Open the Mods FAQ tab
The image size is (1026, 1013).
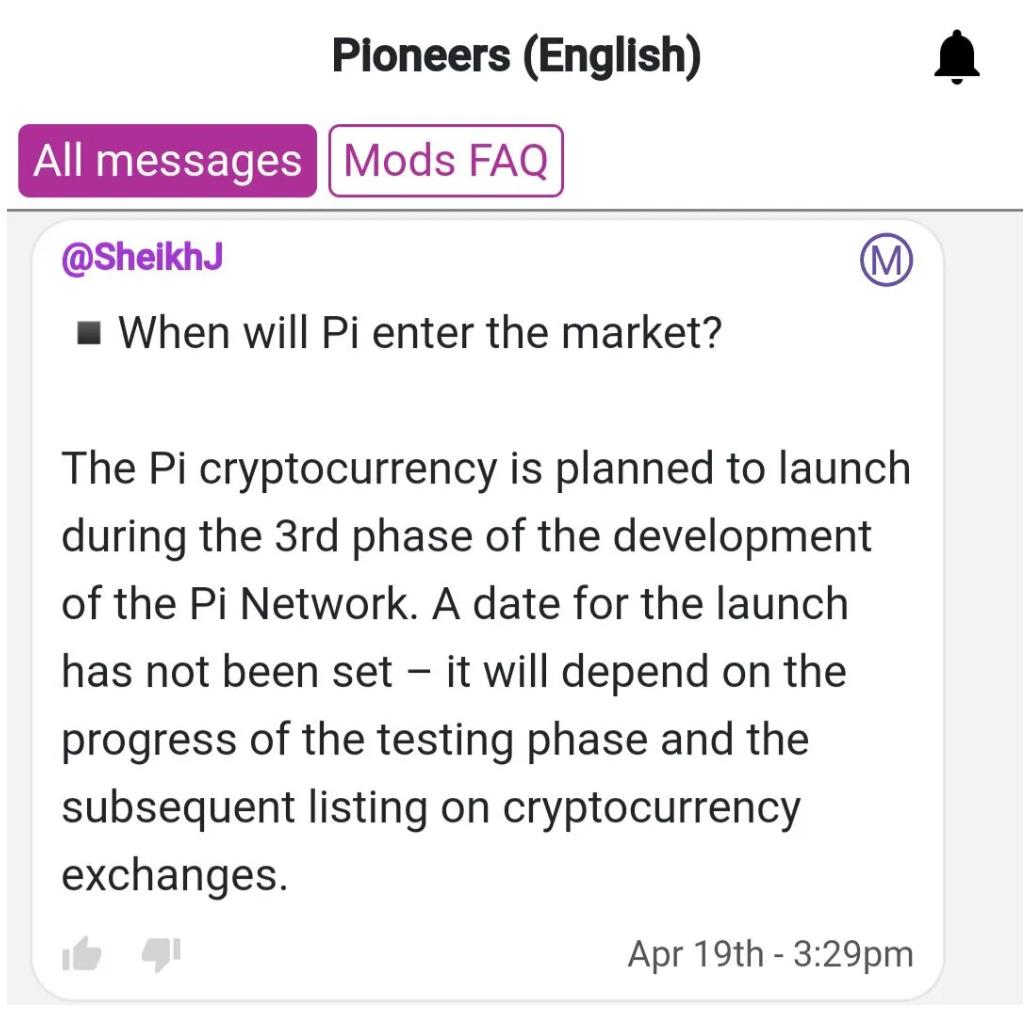point(446,160)
